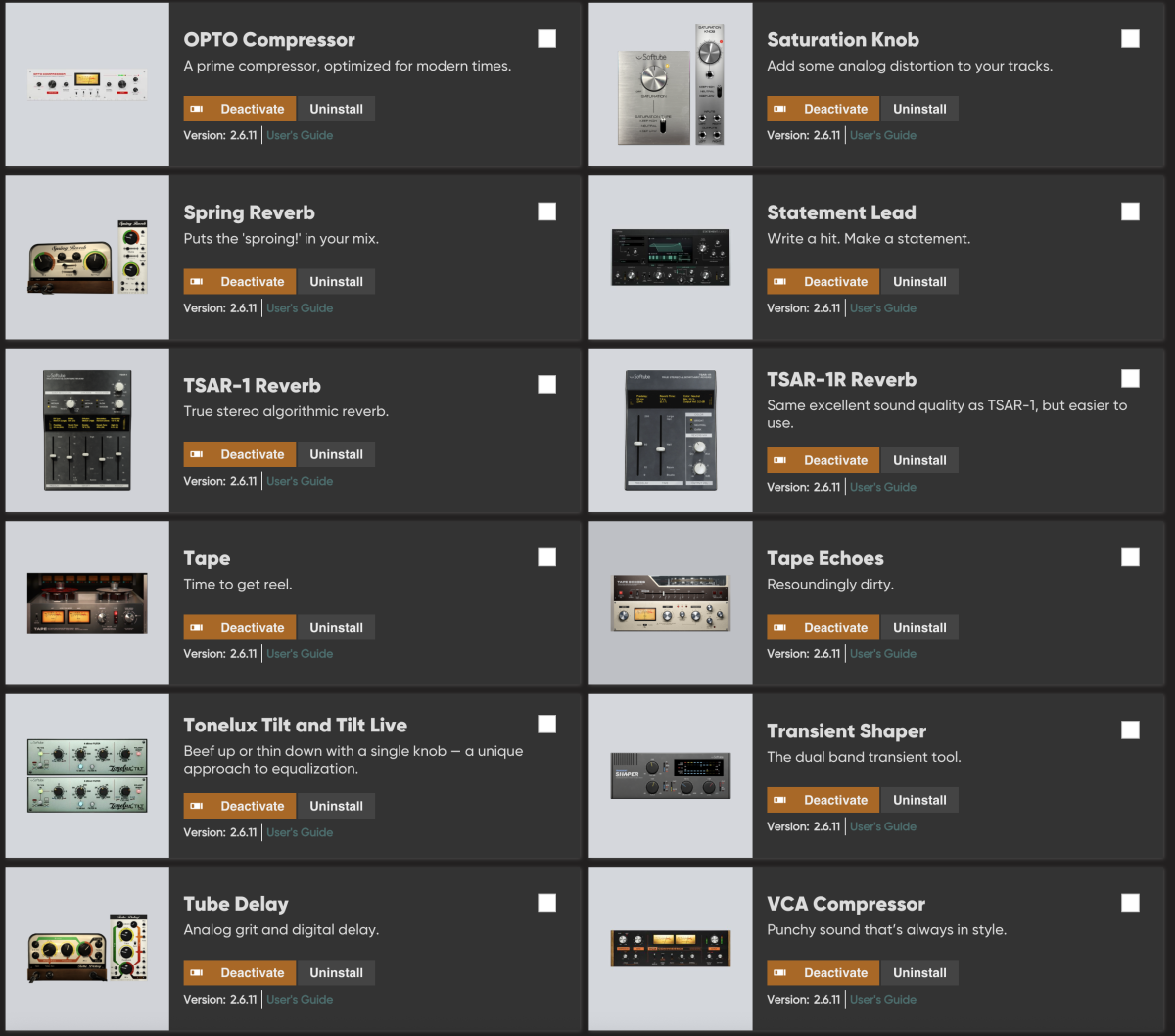Enable the Tube Delay selection checkbox
Image resolution: width=1175 pixels, height=1036 pixels.
[x=547, y=903]
